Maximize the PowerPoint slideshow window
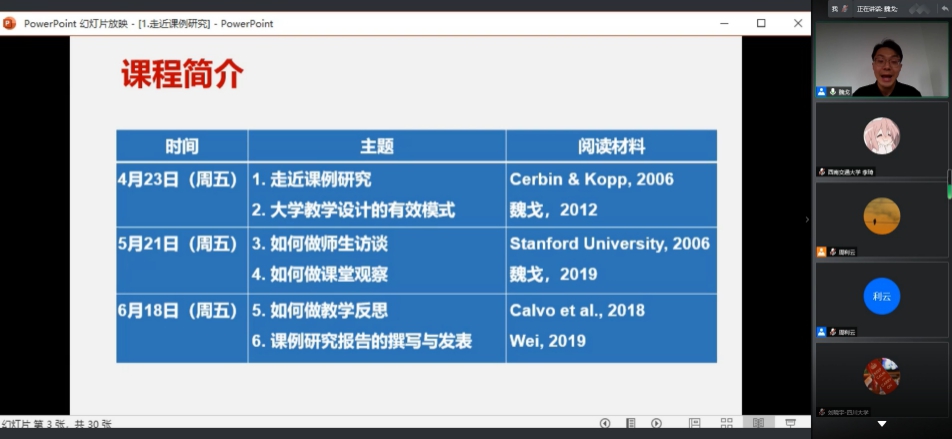The height and width of the screenshot is (439, 952). (x=761, y=23)
